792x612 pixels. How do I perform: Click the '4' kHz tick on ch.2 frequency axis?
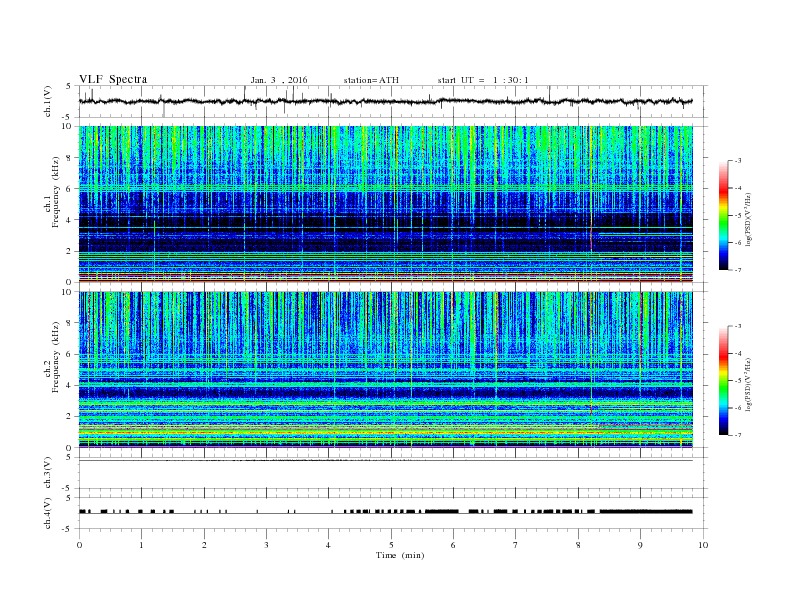[x=69, y=385]
